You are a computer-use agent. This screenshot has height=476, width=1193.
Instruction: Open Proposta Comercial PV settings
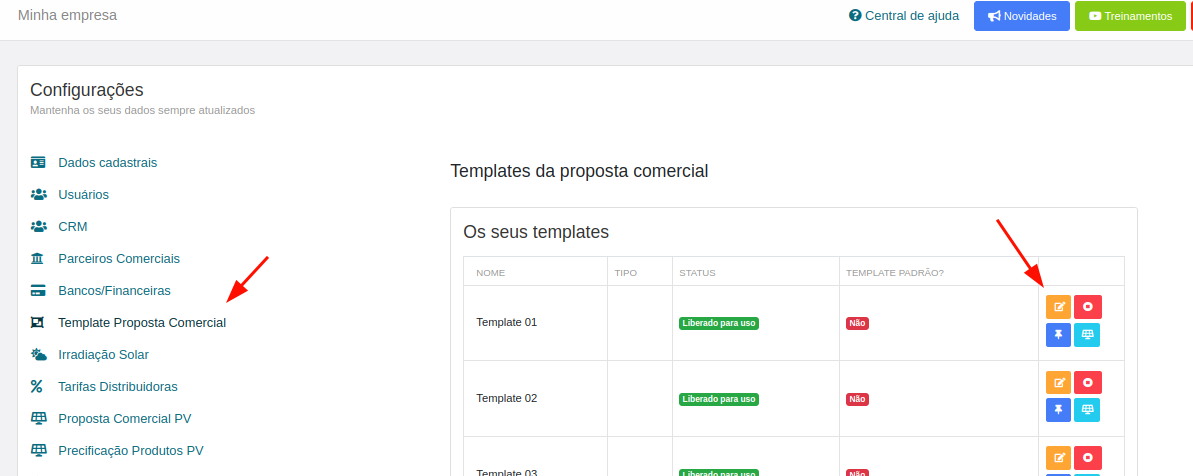coord(125,418)
